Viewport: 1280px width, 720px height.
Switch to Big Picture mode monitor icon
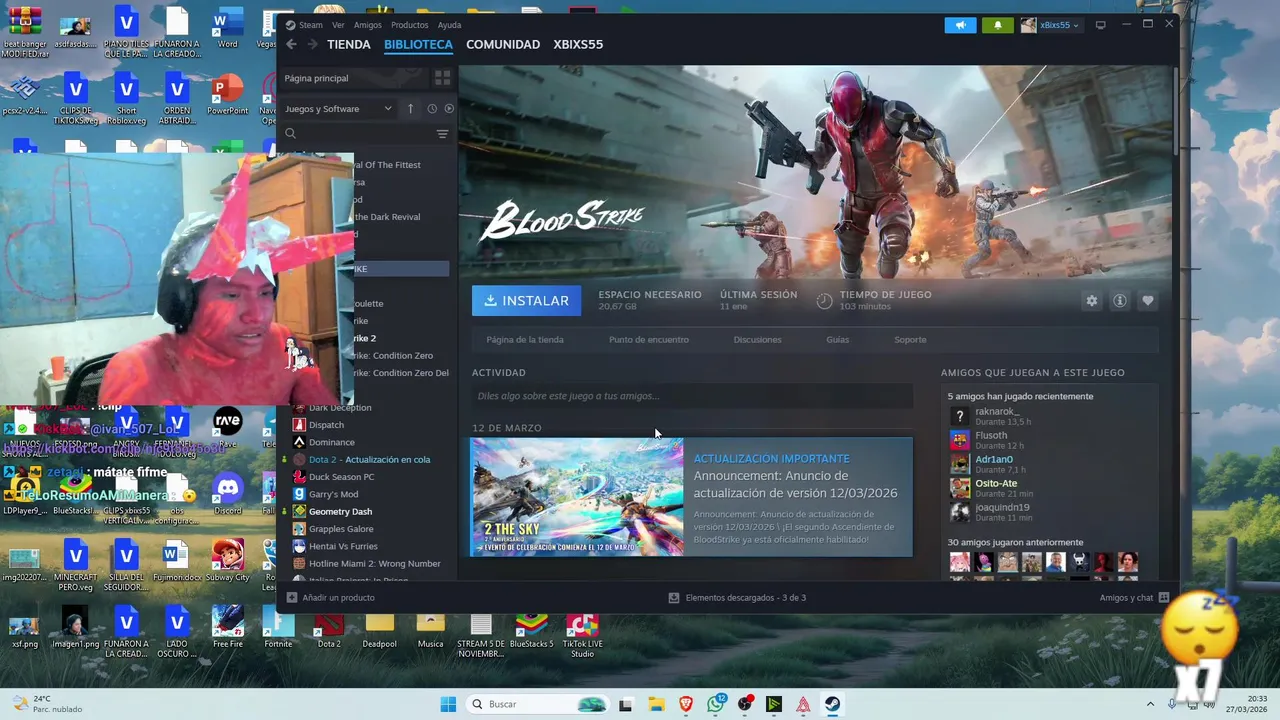(1101, 25)
